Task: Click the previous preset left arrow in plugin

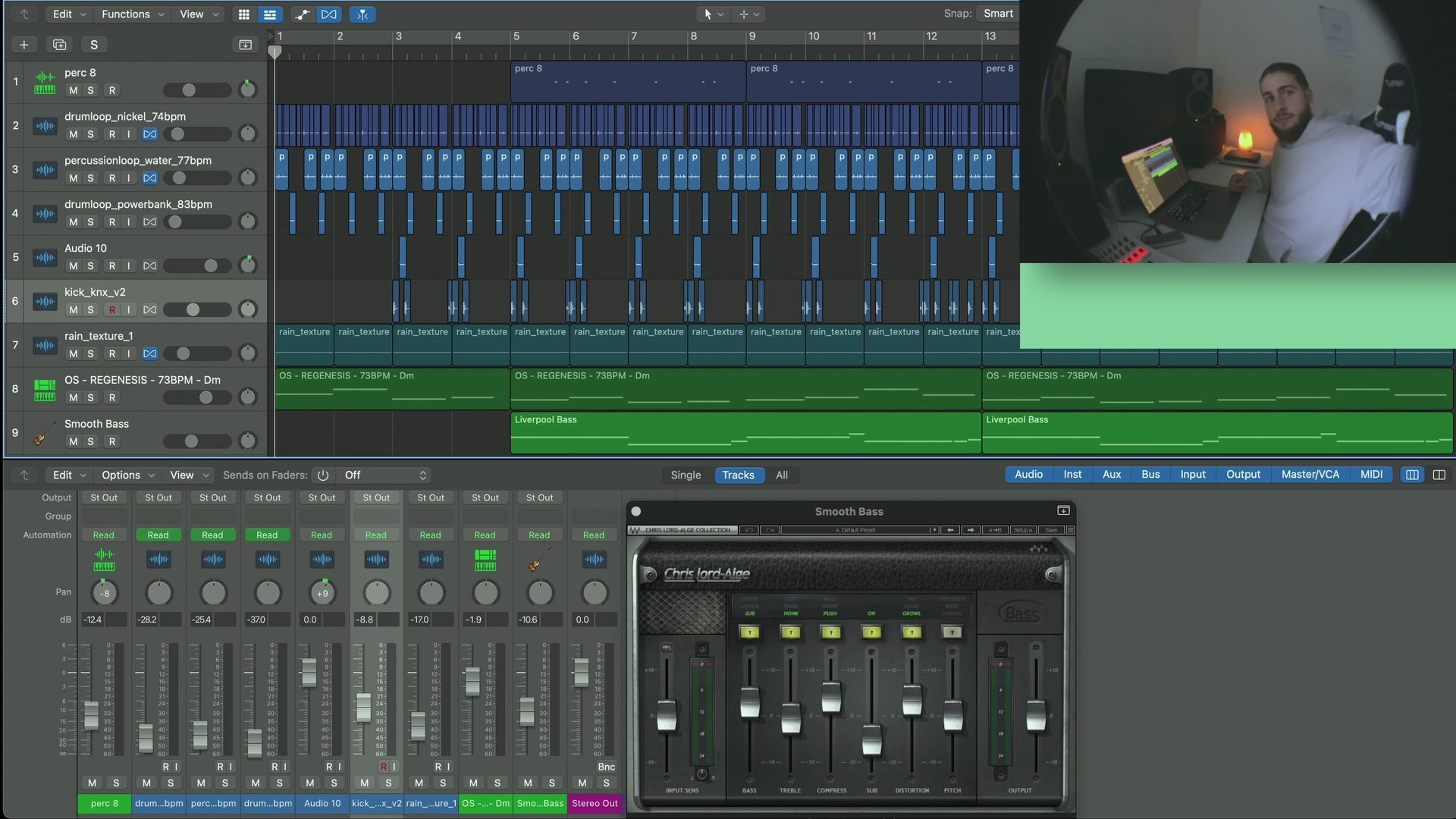Action: click(950, 530)
